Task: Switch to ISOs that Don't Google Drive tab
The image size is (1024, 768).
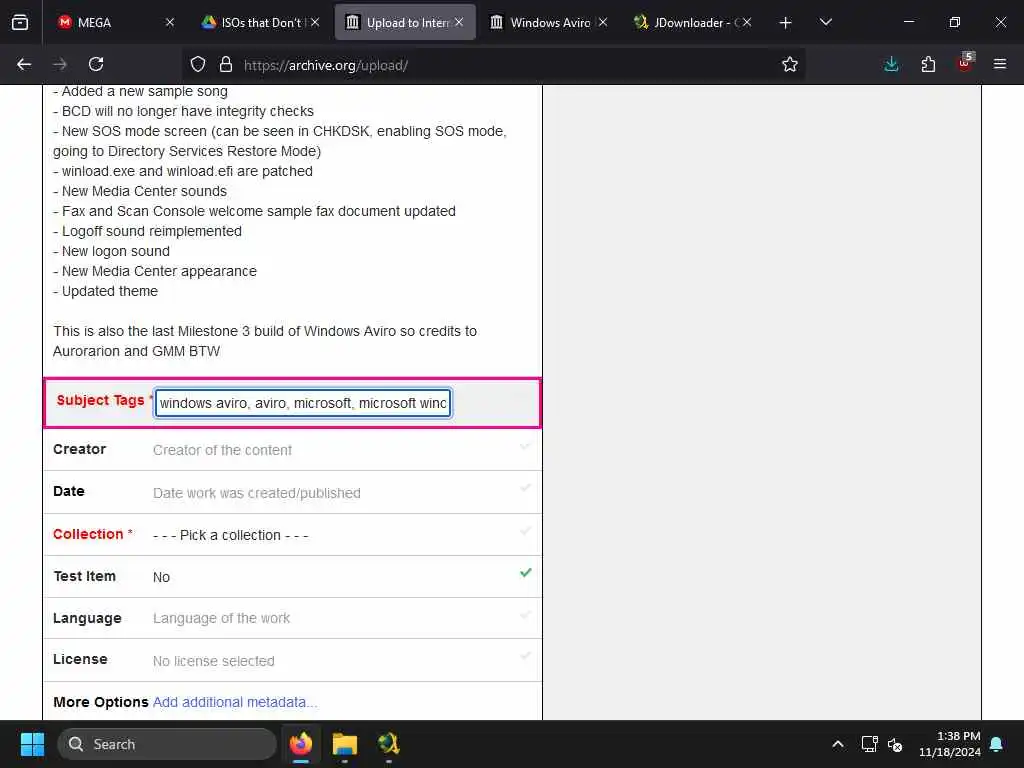Action: point(260,22)
